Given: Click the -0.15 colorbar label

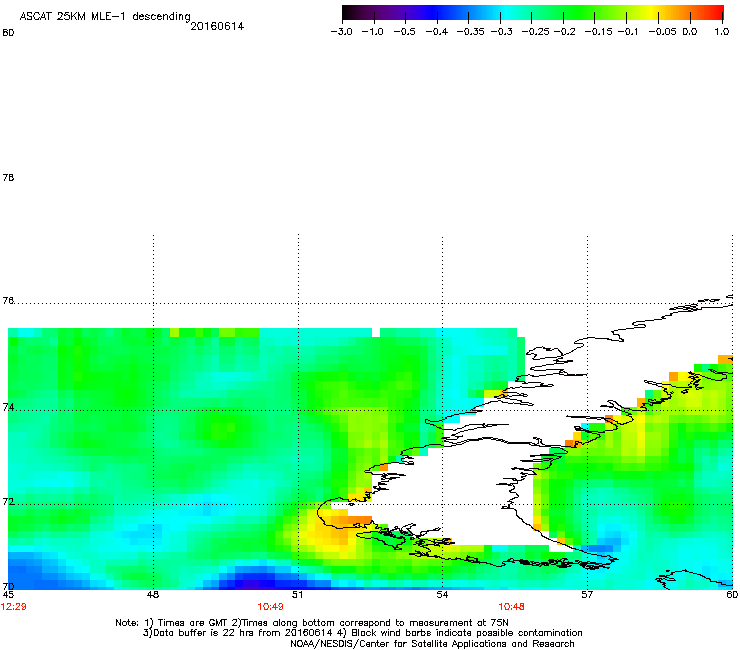Looking at the screenshot, I should click(x=598, y=32).
